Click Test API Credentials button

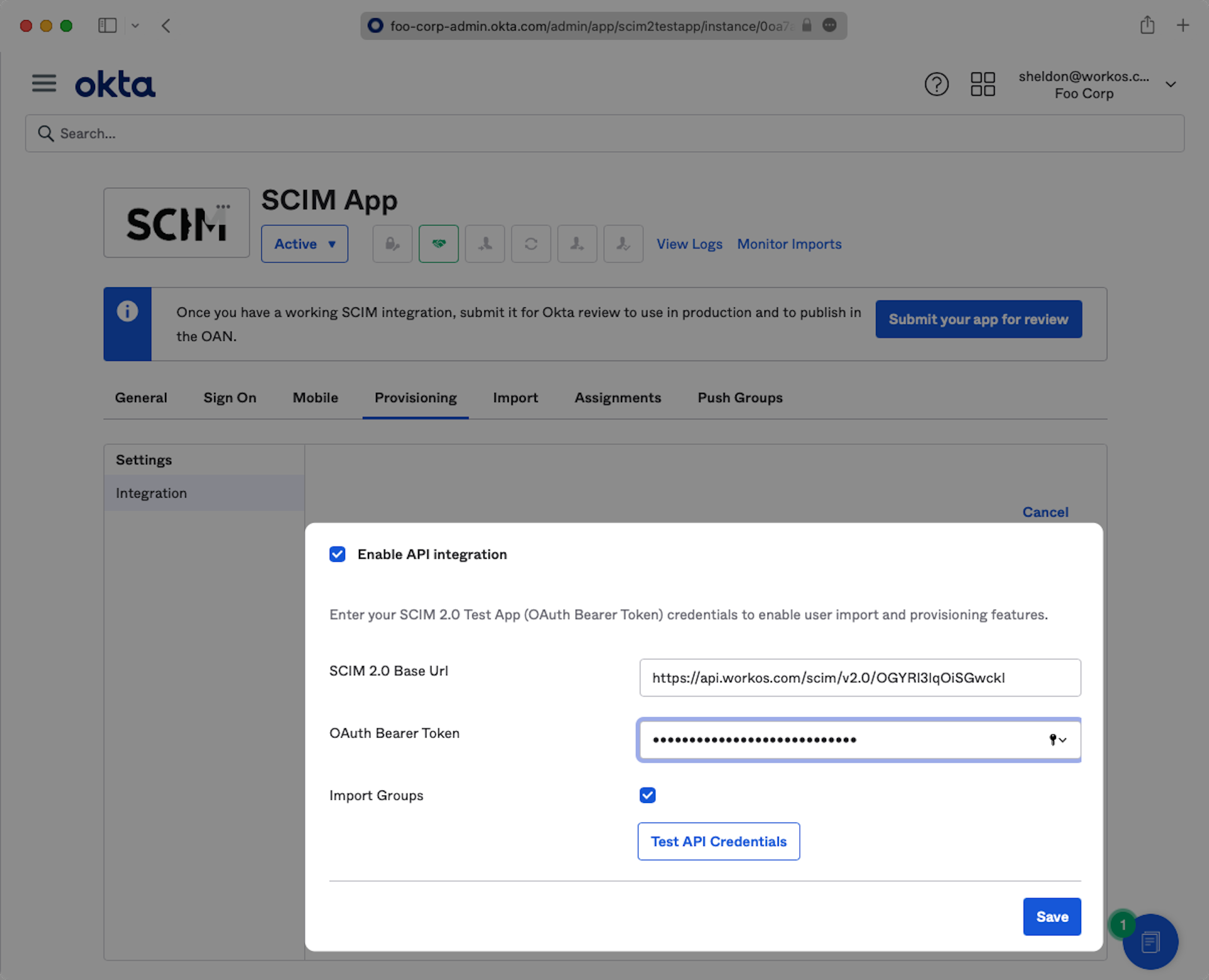[x=718, y=841]
